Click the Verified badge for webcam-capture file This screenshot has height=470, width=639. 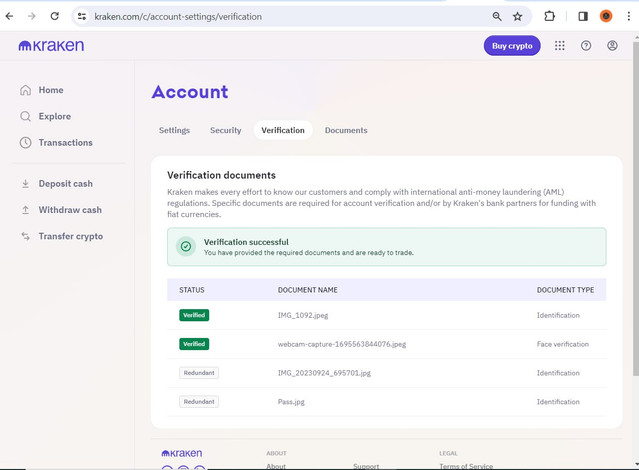pyautogui.click(x=194, y=344)
